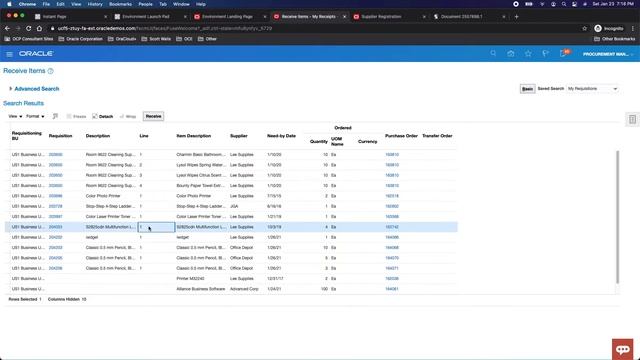Viewport: 640px width, 360px height.
Task: Open the notifications bell with the red badge
Action: (563, 53)
